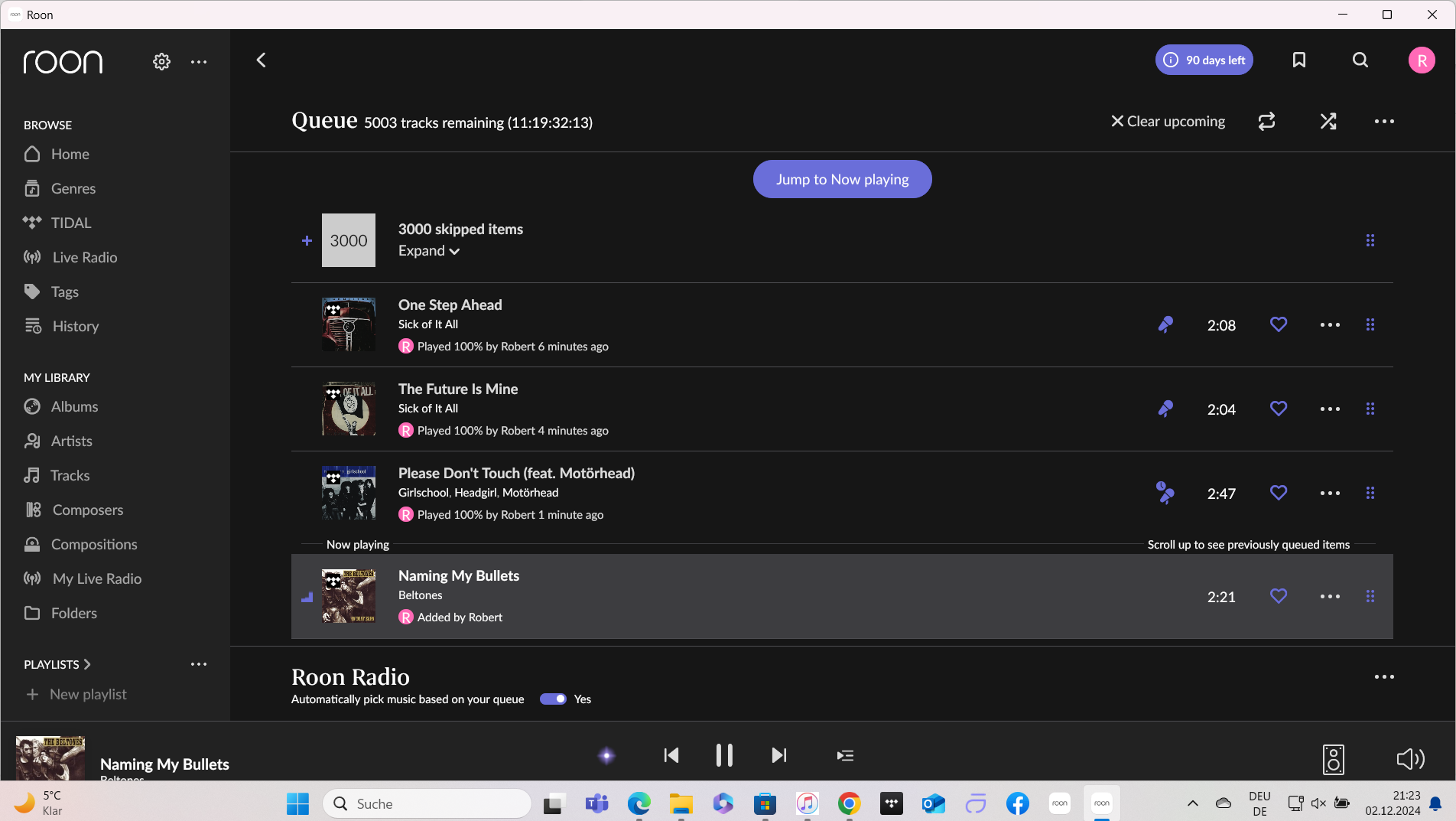Open Albums in My Library
1456x821 pixels.
pos(61,406)
